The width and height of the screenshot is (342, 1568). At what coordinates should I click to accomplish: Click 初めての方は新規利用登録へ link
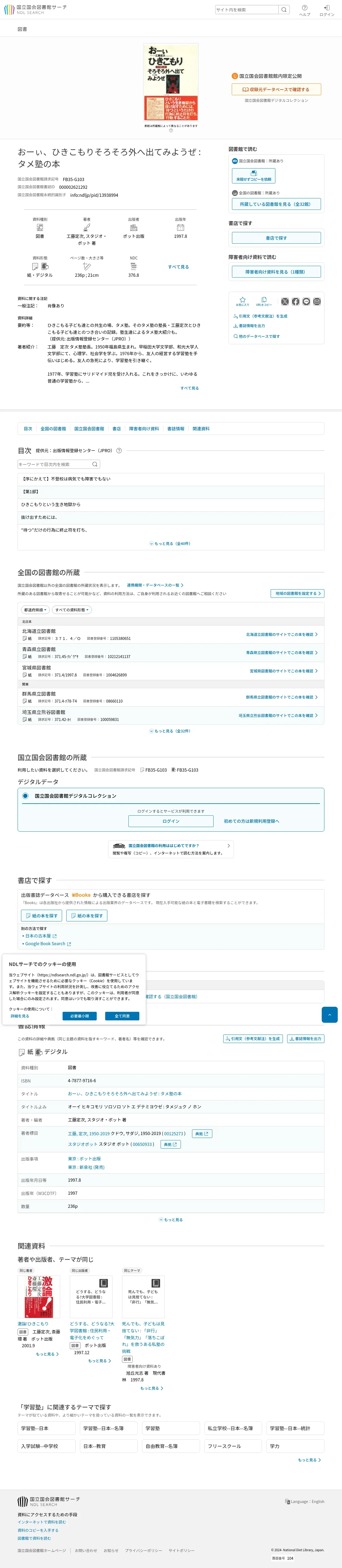point(251,821)
